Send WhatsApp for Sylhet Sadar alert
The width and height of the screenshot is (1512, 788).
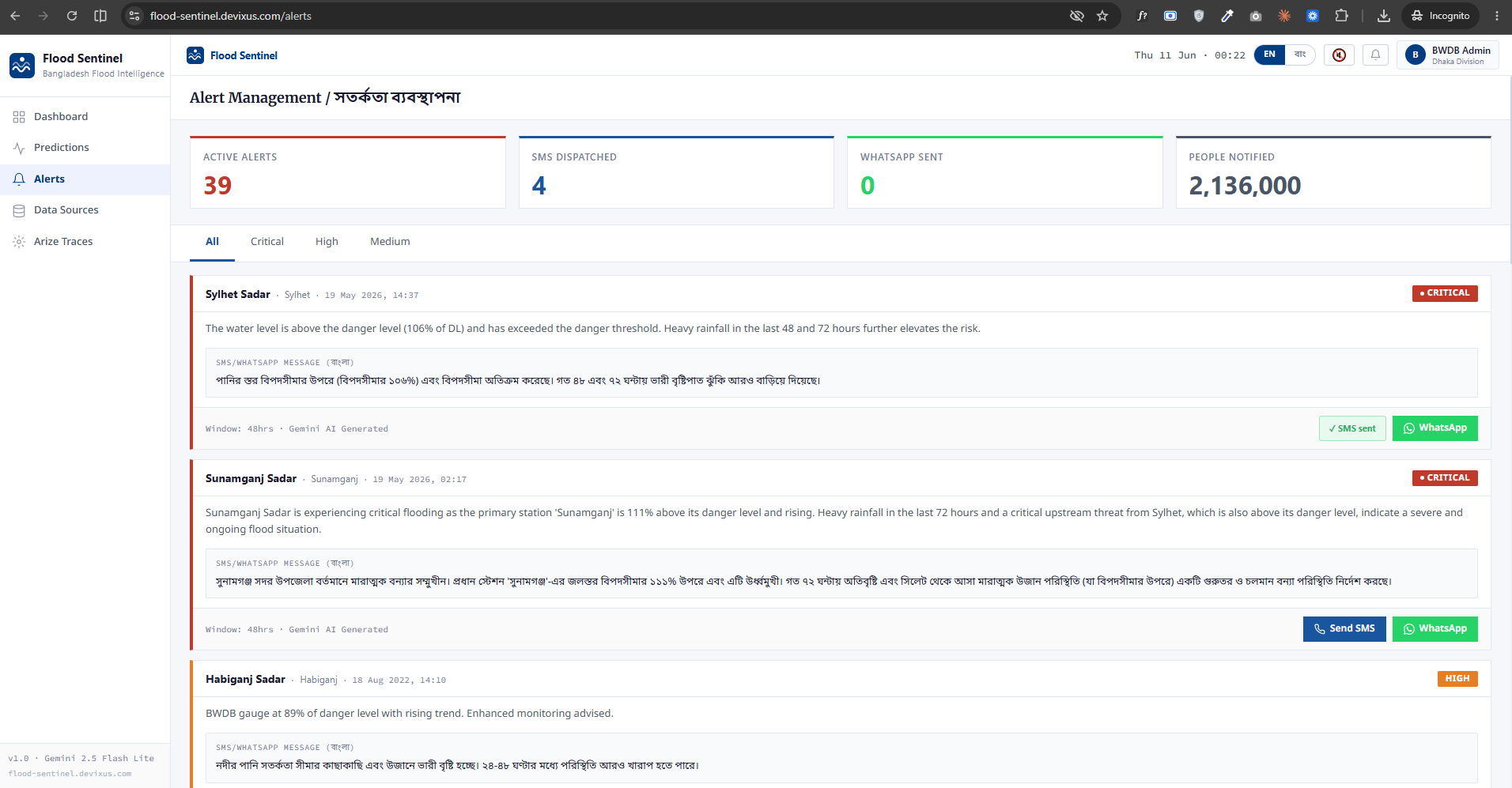pyautogui.click(x=1435, y=428)
